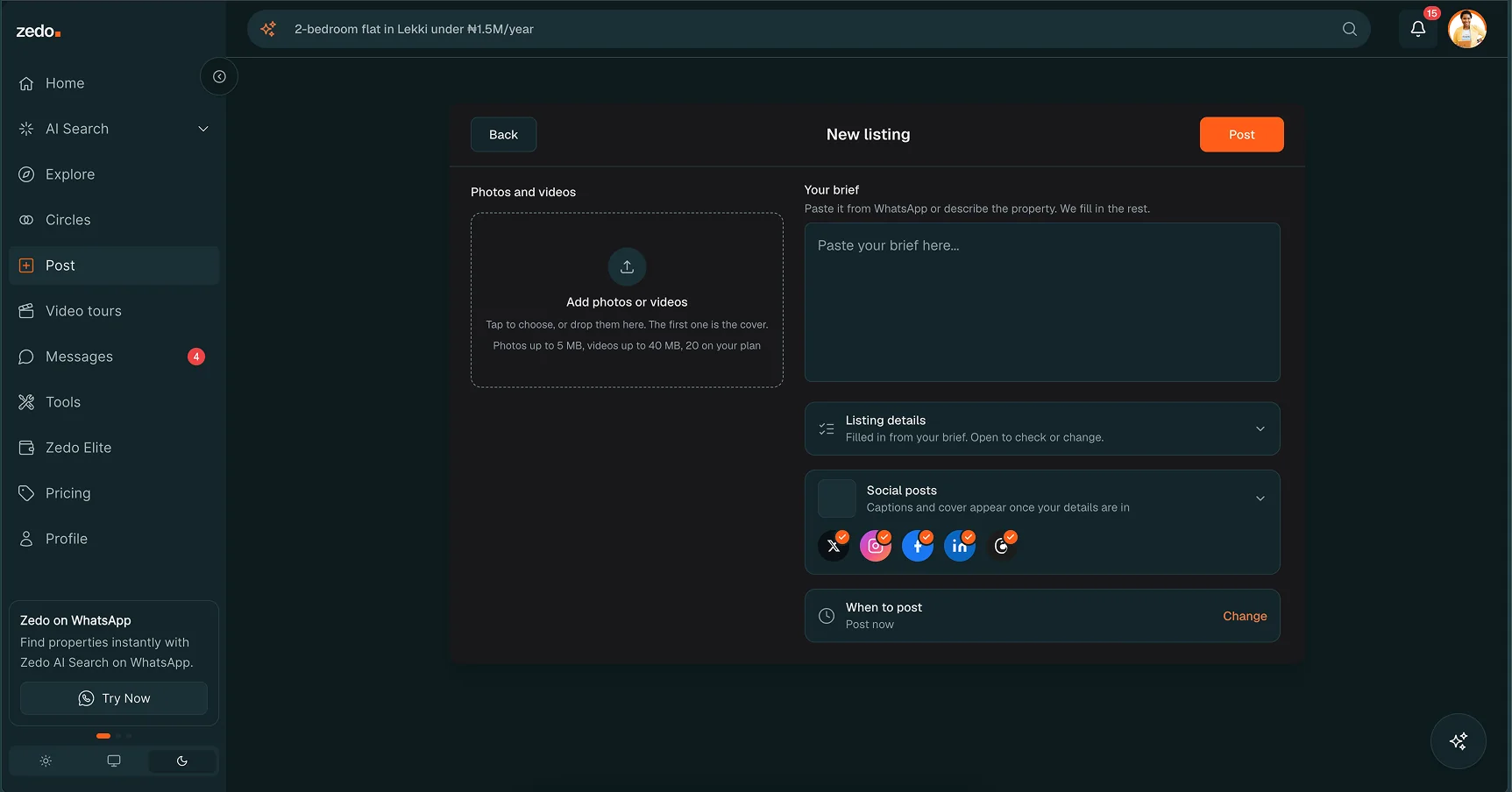Screen dimensions: 1512x792
Task: Click Try Now WhatsApp button
Action: [x=114, y=698]
